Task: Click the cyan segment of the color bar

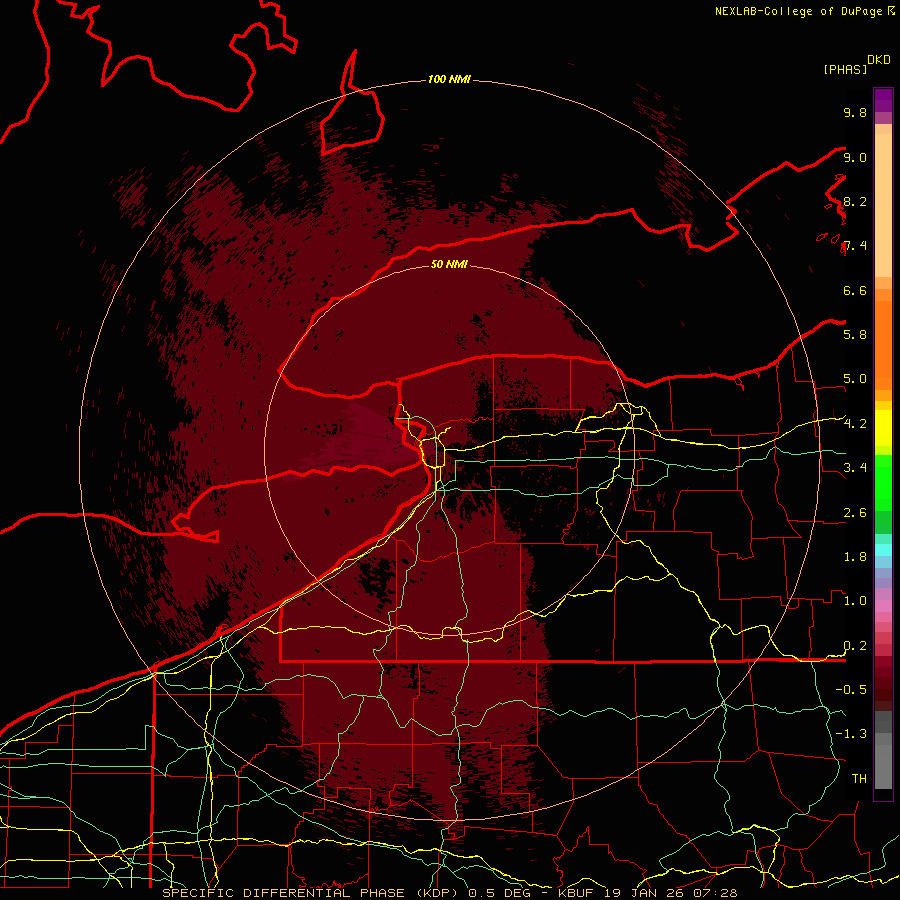Action: point(883,549)
